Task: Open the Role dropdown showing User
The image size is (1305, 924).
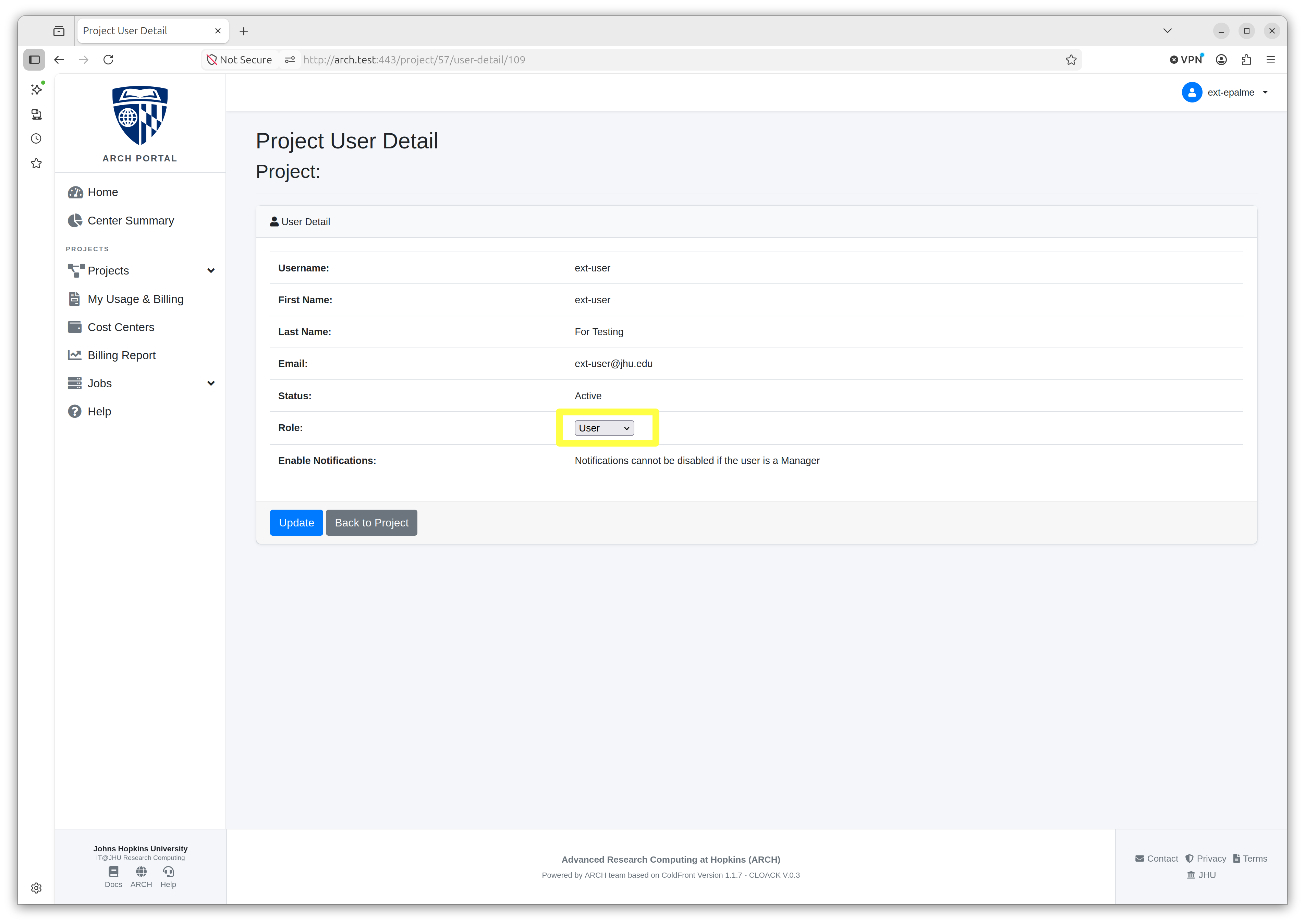Action: [603, 428]
